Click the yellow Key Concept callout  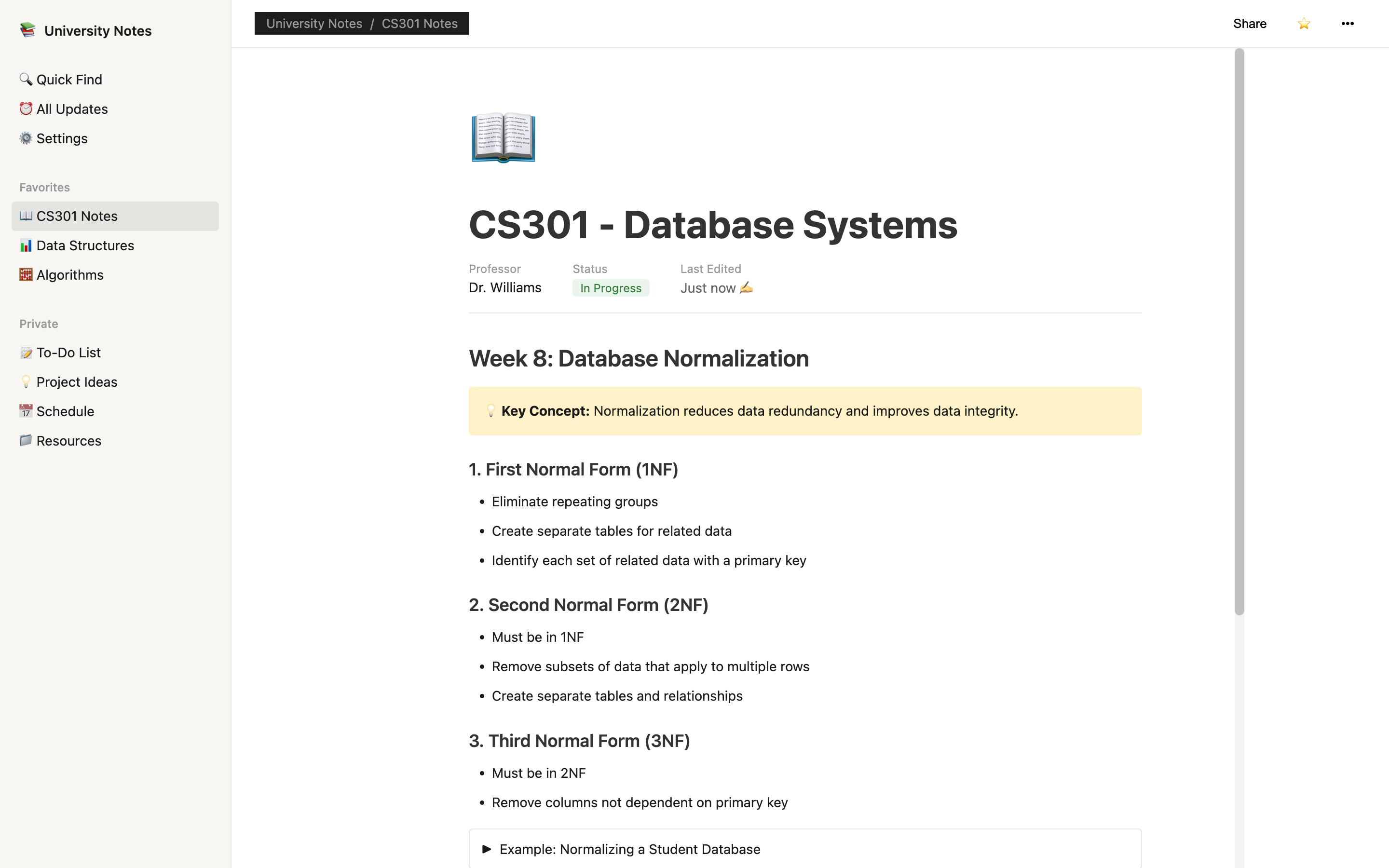(x=804, y=411)
